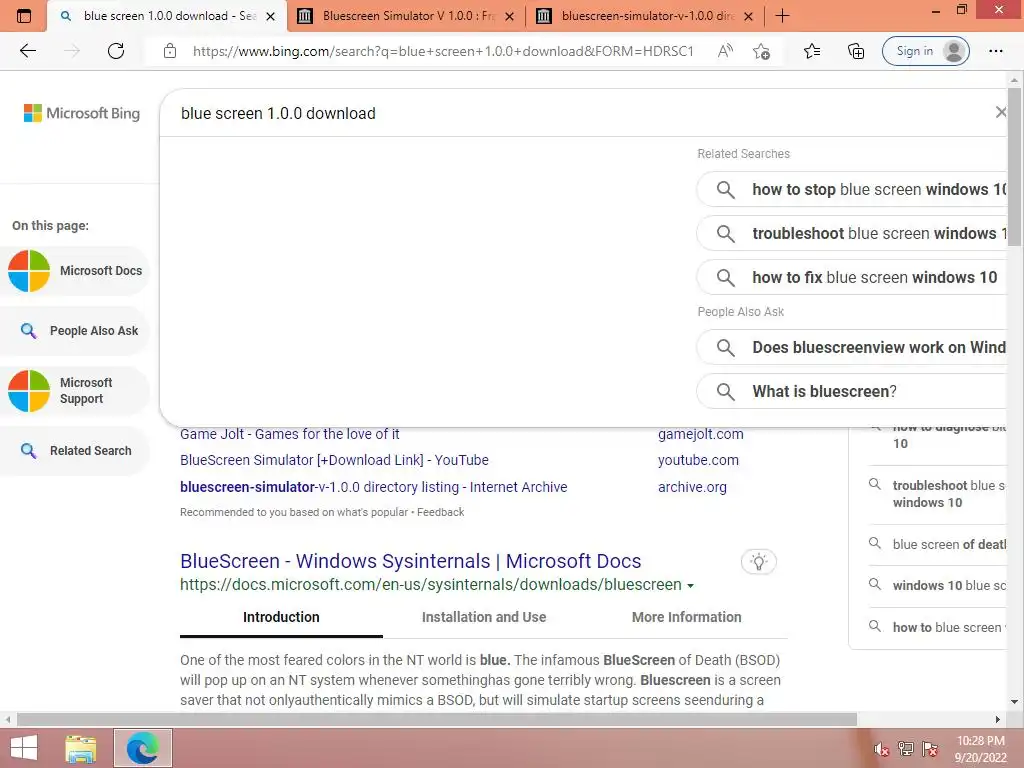Add this page to favorites star icon
Viewport: 1024px width, 768px height.
coord(761,51)
